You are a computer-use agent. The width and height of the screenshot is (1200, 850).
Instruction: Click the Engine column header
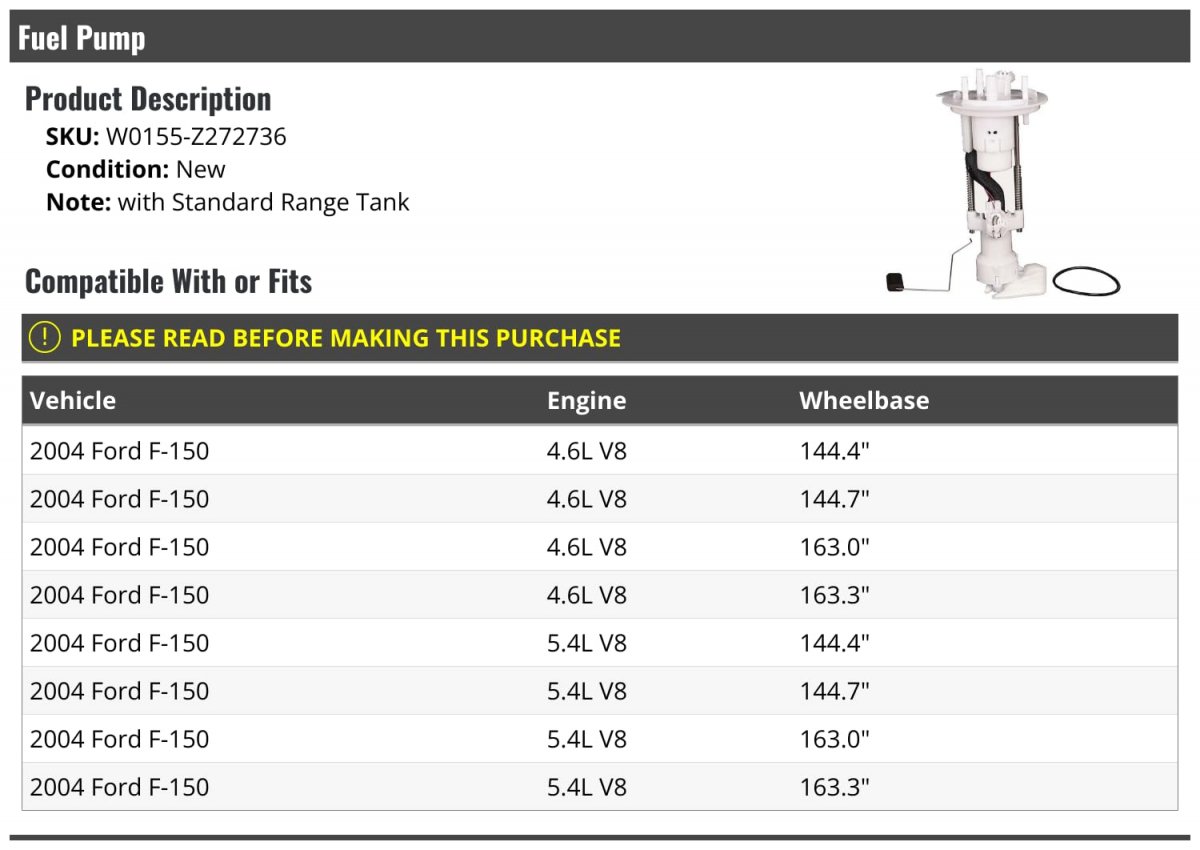tap(586, 401)
